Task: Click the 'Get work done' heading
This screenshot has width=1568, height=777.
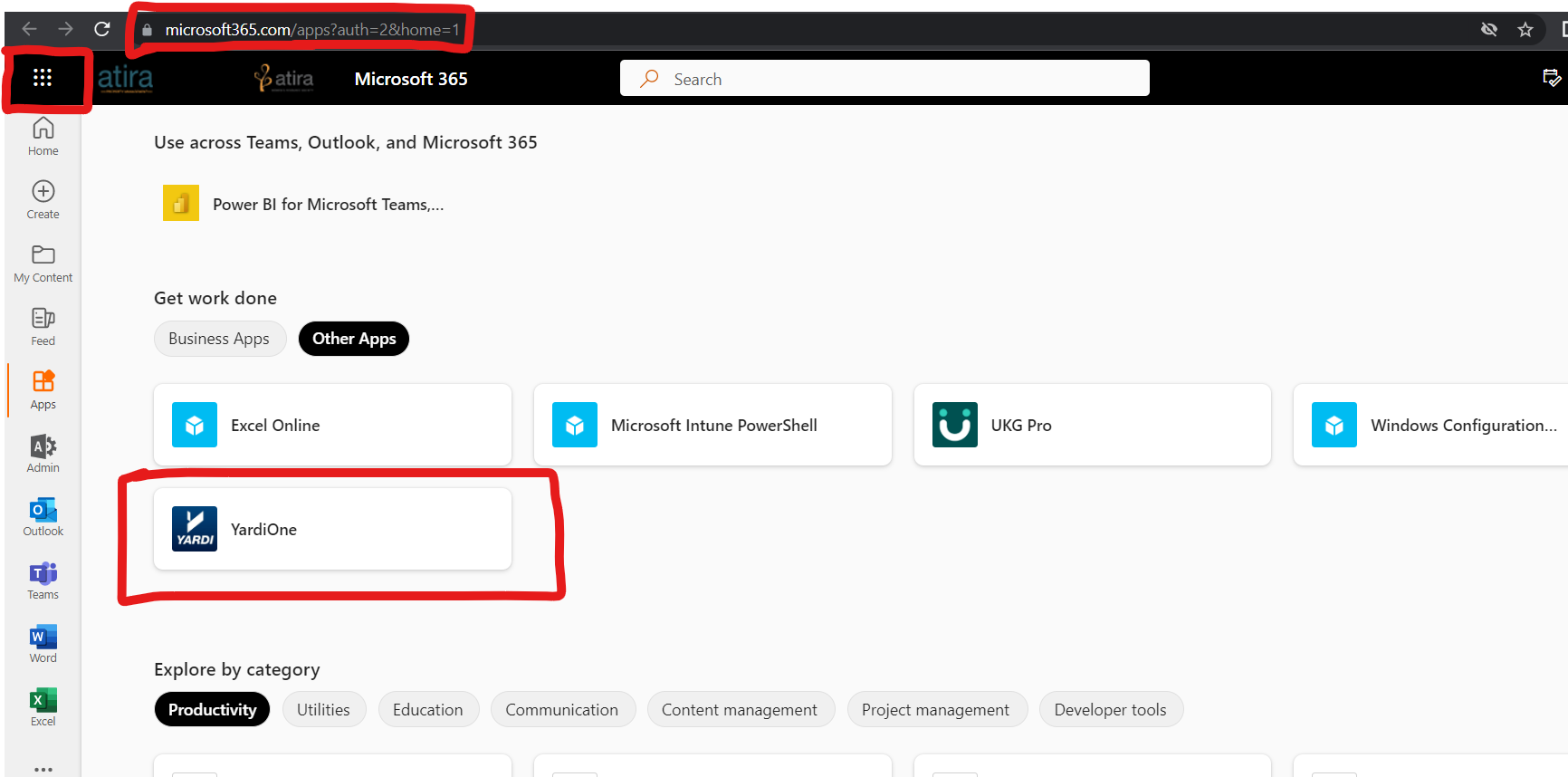Action: click(215, 298)
